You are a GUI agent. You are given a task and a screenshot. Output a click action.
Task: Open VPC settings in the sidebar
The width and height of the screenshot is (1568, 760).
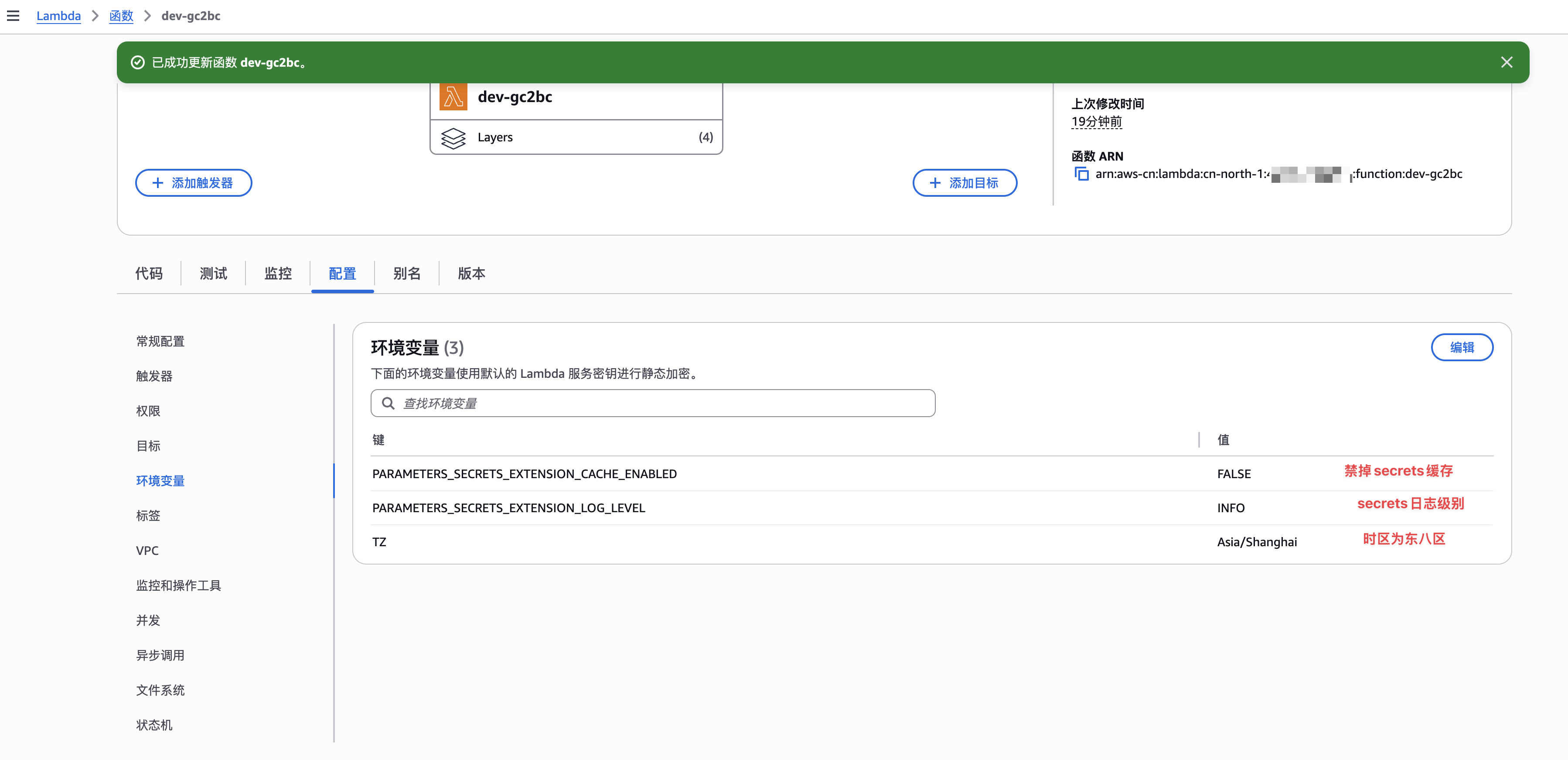tap(147, 551)
